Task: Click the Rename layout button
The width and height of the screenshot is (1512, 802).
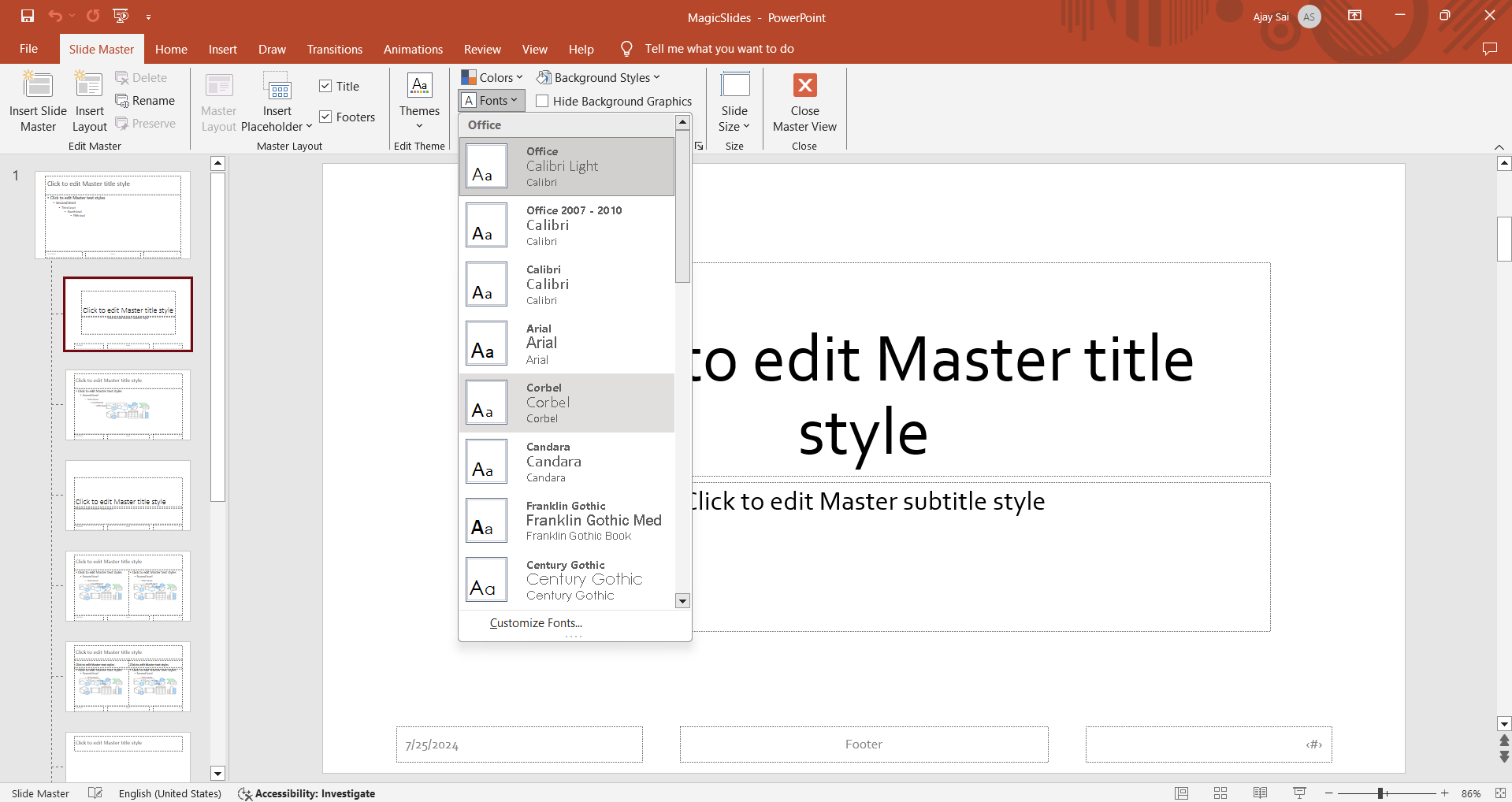Action: pos(145,101)
